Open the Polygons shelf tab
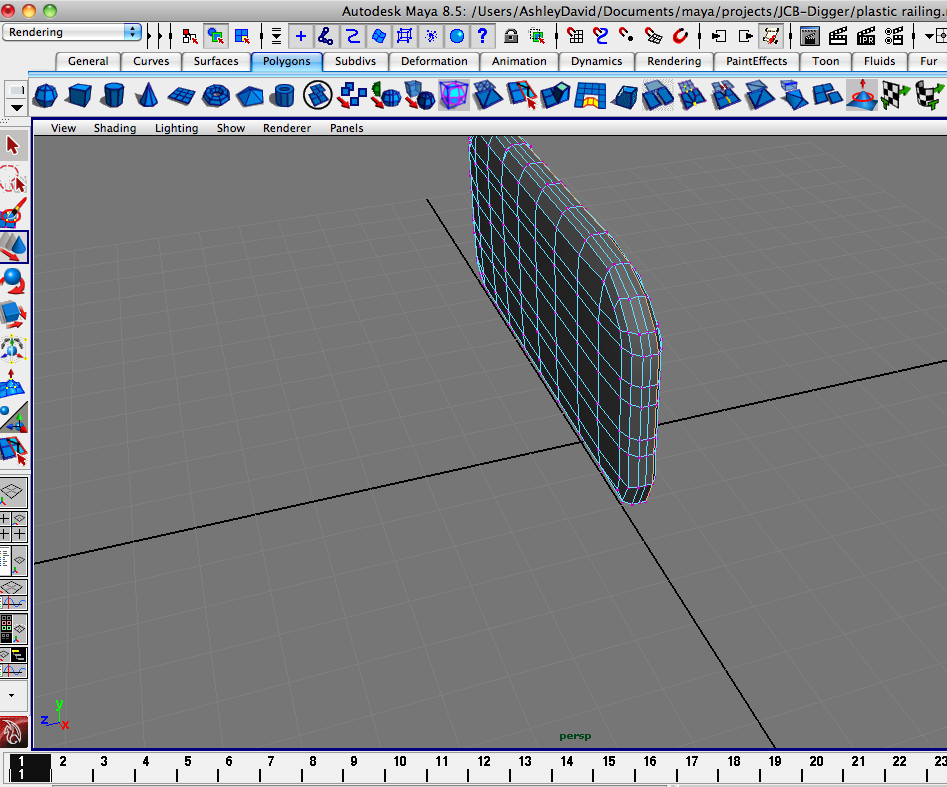 [x=286, y=61]
